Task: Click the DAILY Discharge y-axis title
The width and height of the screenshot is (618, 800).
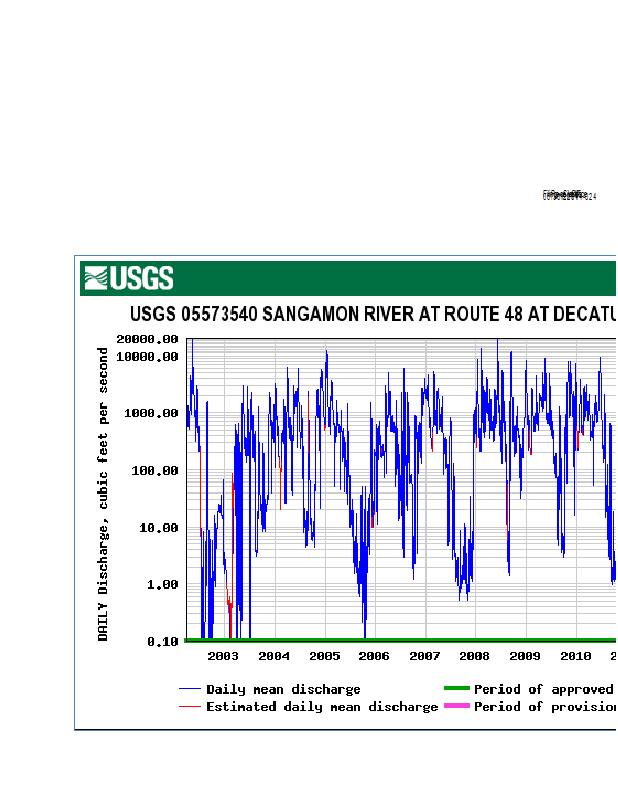Action: pos(103,494)
